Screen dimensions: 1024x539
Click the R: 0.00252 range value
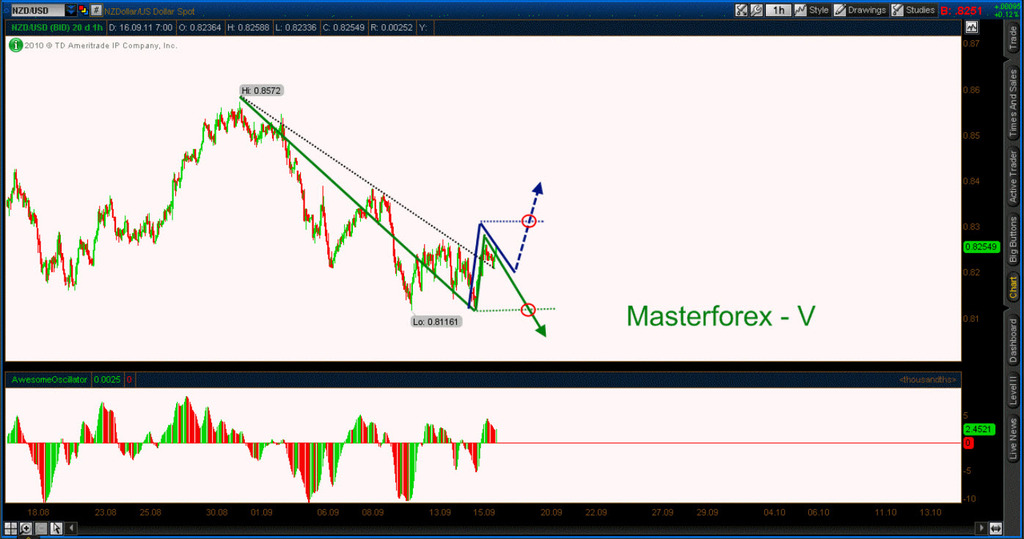click(x=391, y=27)
